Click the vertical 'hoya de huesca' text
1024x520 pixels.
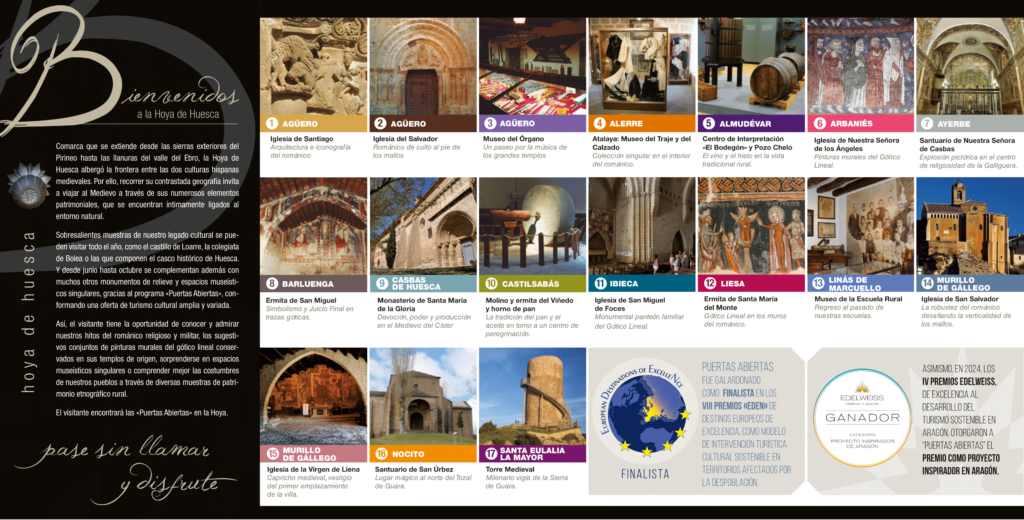pyautogui.click(x=28, y=312)
